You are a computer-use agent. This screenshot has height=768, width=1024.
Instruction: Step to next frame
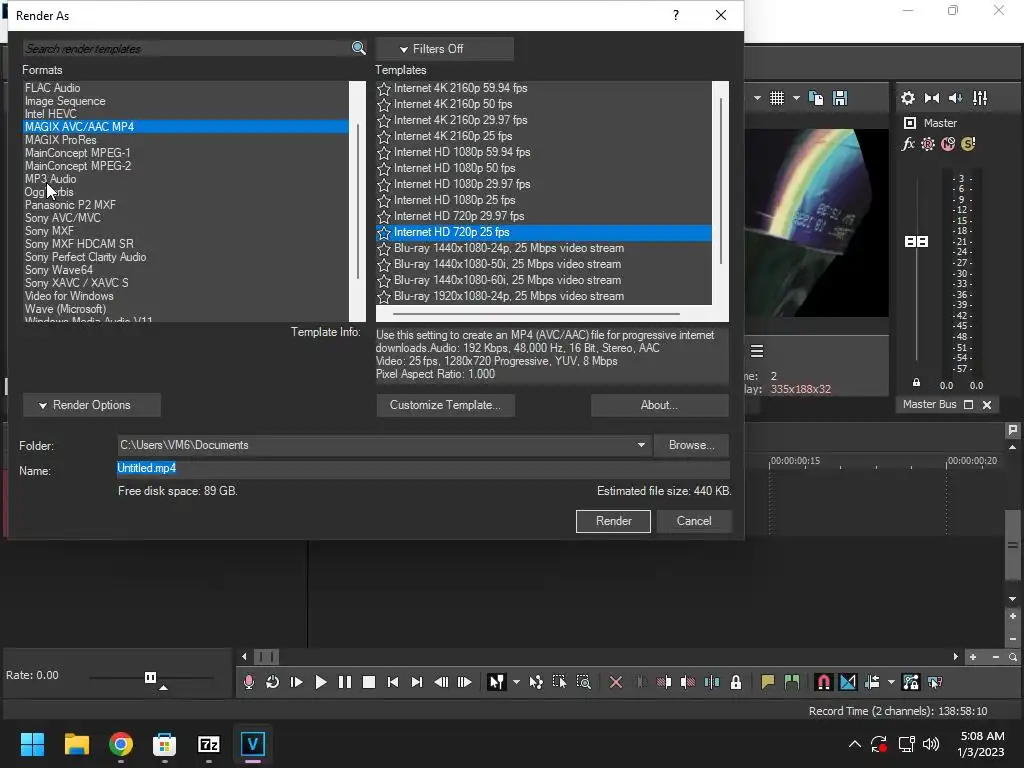coord(464,682)
